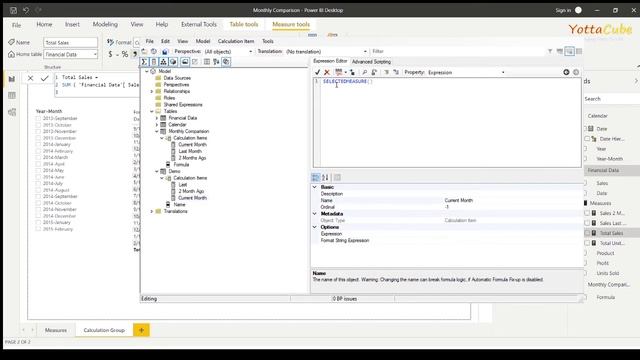Click the replace icon in Expression Editor toolbar
The width and height of the screenshot is (640, 360).
click(x=374, y=72)
